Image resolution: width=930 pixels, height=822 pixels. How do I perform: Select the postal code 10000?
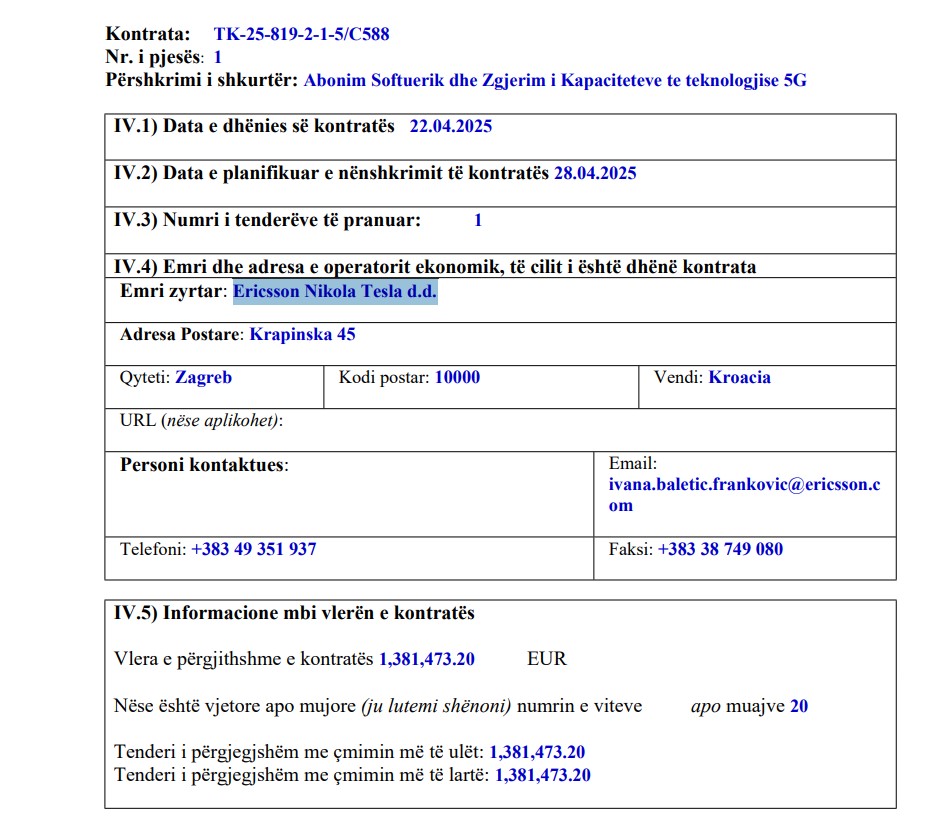pyautogui.click(x=457, y=377)
